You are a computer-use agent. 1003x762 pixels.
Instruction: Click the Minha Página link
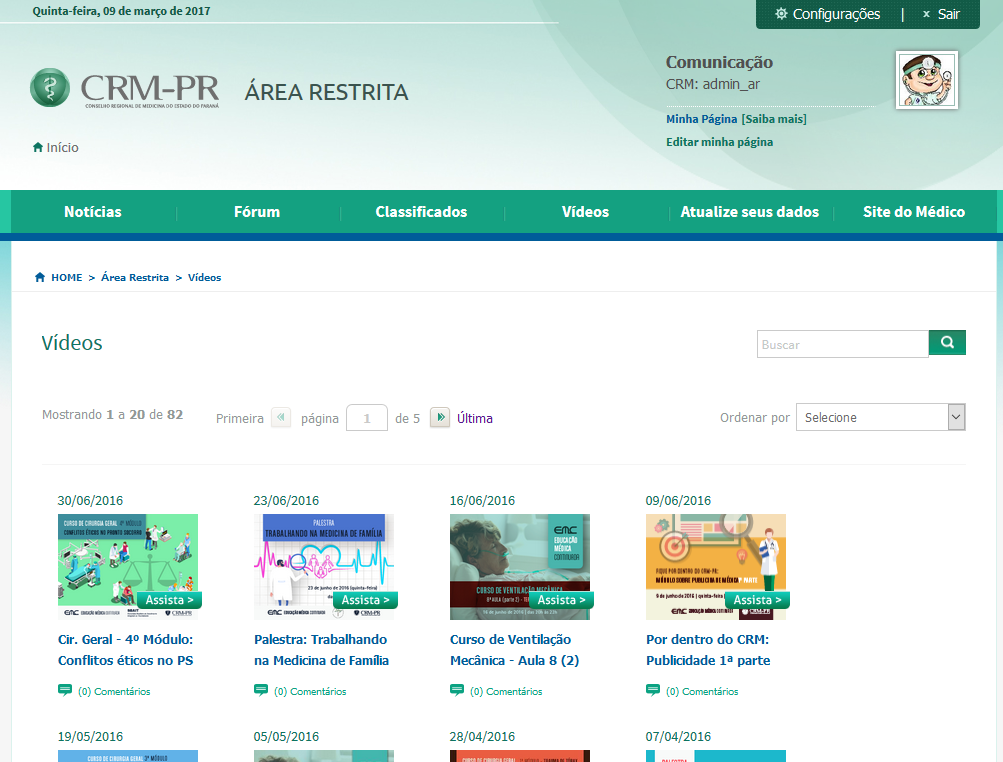[702, 119]
